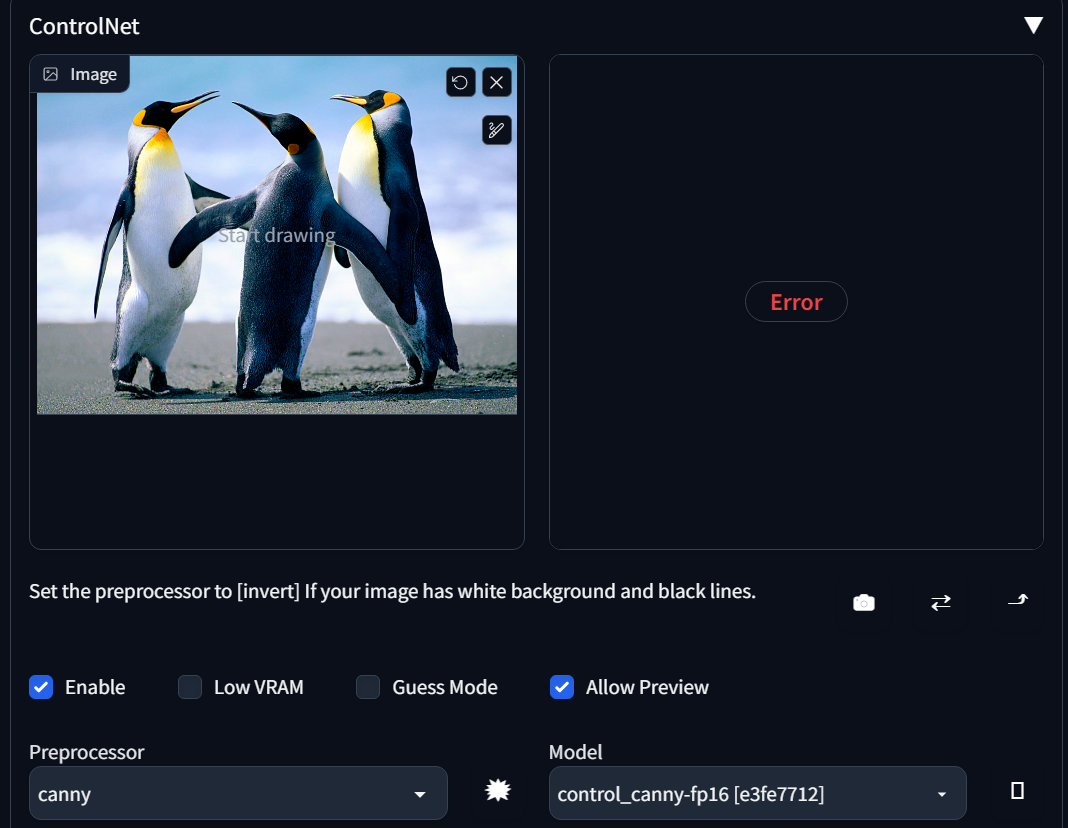Open the webcam input with camera icon
This screenshot has height=828, width=1068.
[864, 602]
